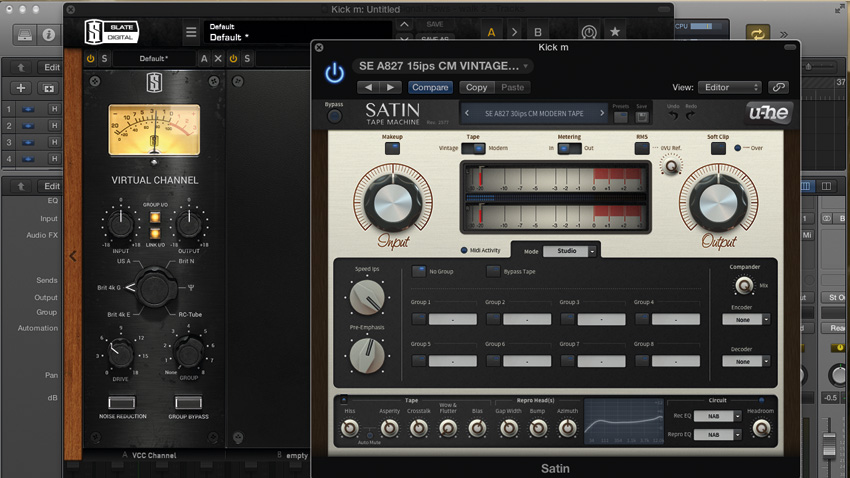Click the Speed ips knob

pos(367,298)
